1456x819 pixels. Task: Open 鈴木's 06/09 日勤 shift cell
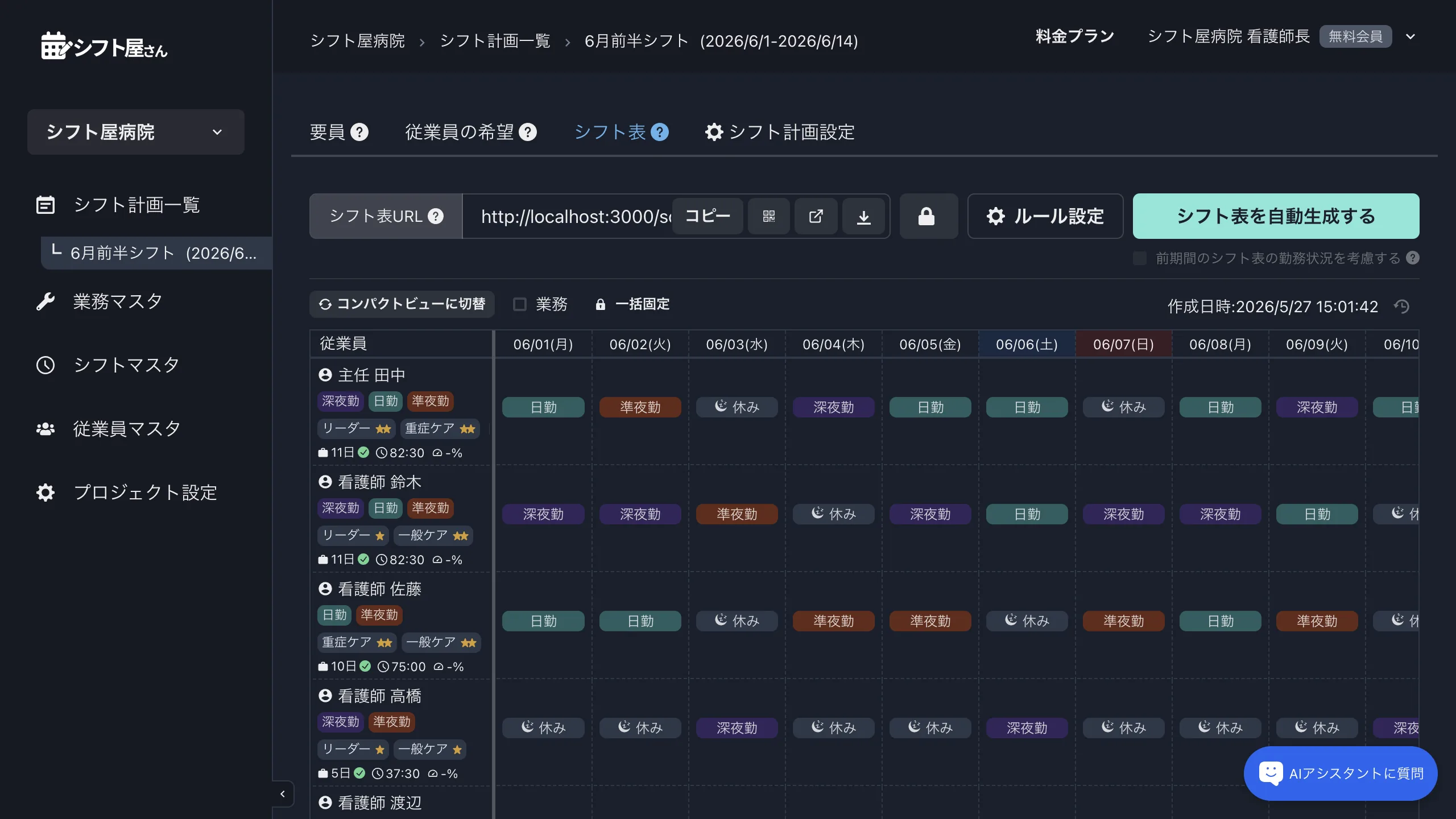1317,514
